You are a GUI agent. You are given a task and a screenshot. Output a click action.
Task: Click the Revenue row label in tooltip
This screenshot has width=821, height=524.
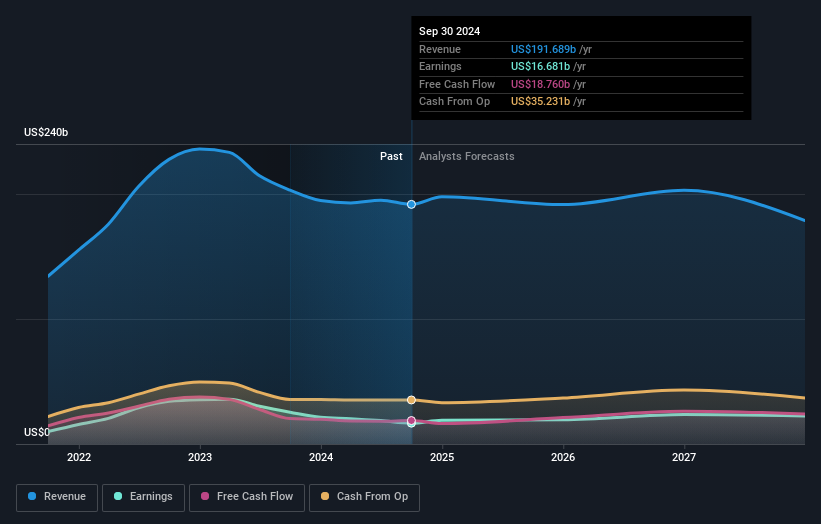click(440, 49)
